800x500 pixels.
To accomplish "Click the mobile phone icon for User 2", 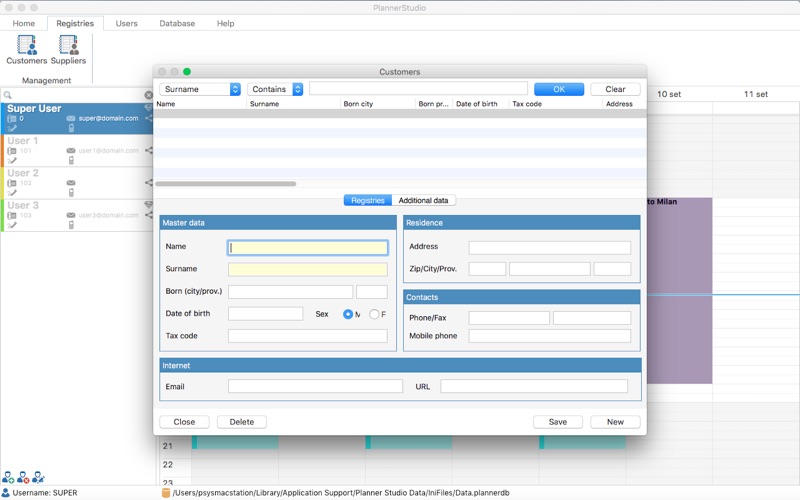I will [x=71, y=192].
